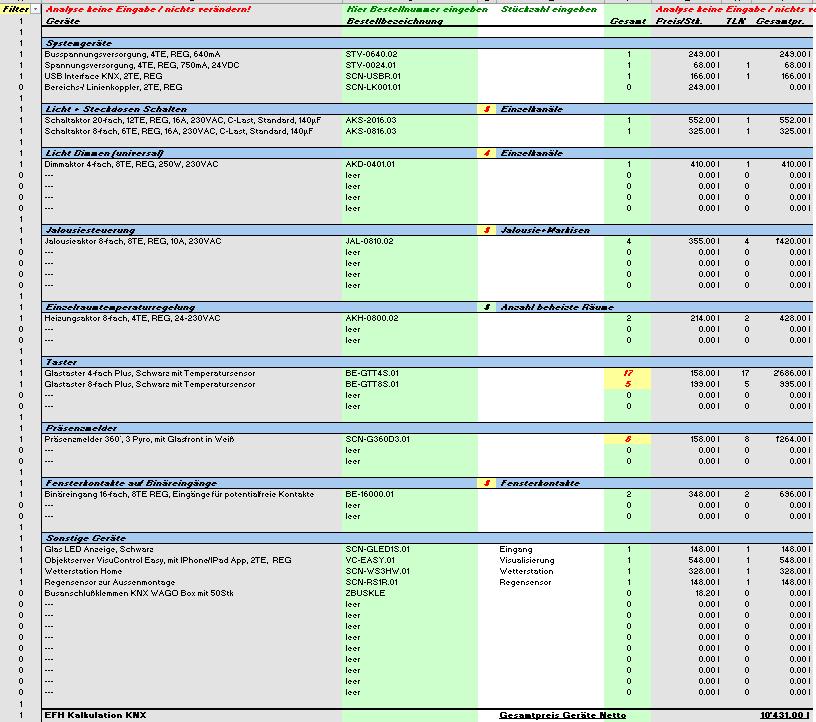Screen dimensions: 816x722
Task: Click the unit price '18.20' for Busanschlußklemmen
Action: [705, 593]
